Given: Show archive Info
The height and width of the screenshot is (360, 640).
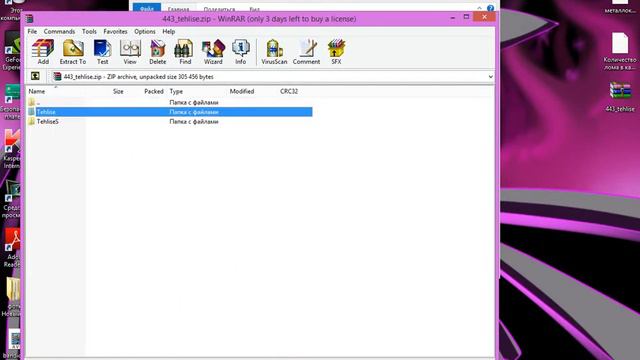Looking at the screenshot, I should [x=240, y=52].
